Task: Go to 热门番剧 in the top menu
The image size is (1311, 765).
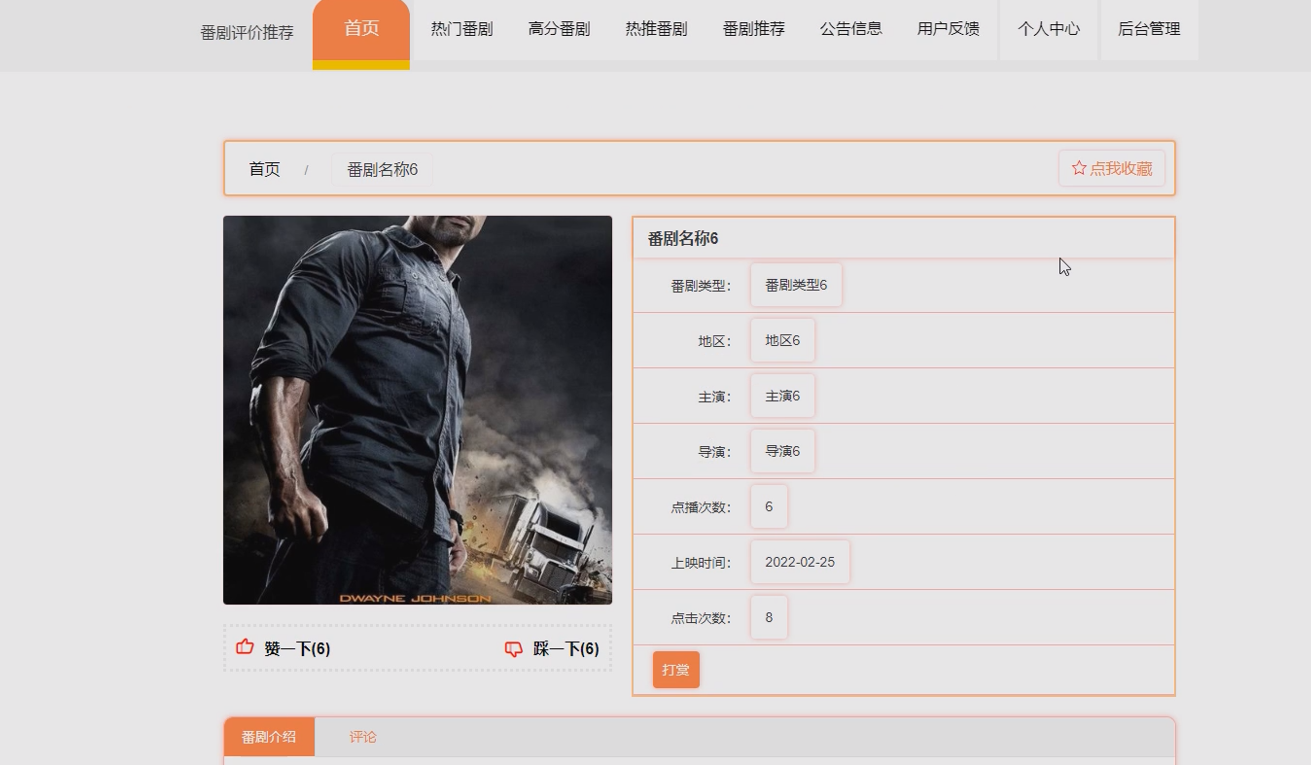Action: 462,29
